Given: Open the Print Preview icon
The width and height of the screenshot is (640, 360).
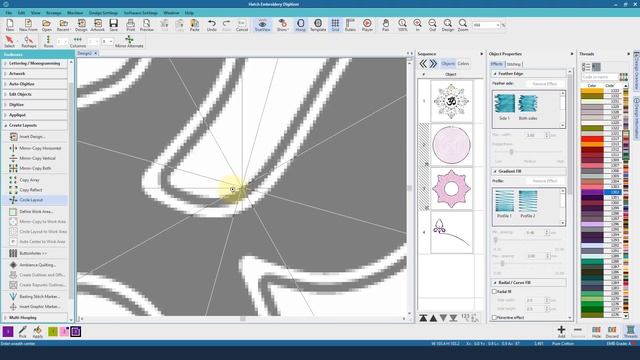Looking at the screenshot, I should click(x=147, y=25).
